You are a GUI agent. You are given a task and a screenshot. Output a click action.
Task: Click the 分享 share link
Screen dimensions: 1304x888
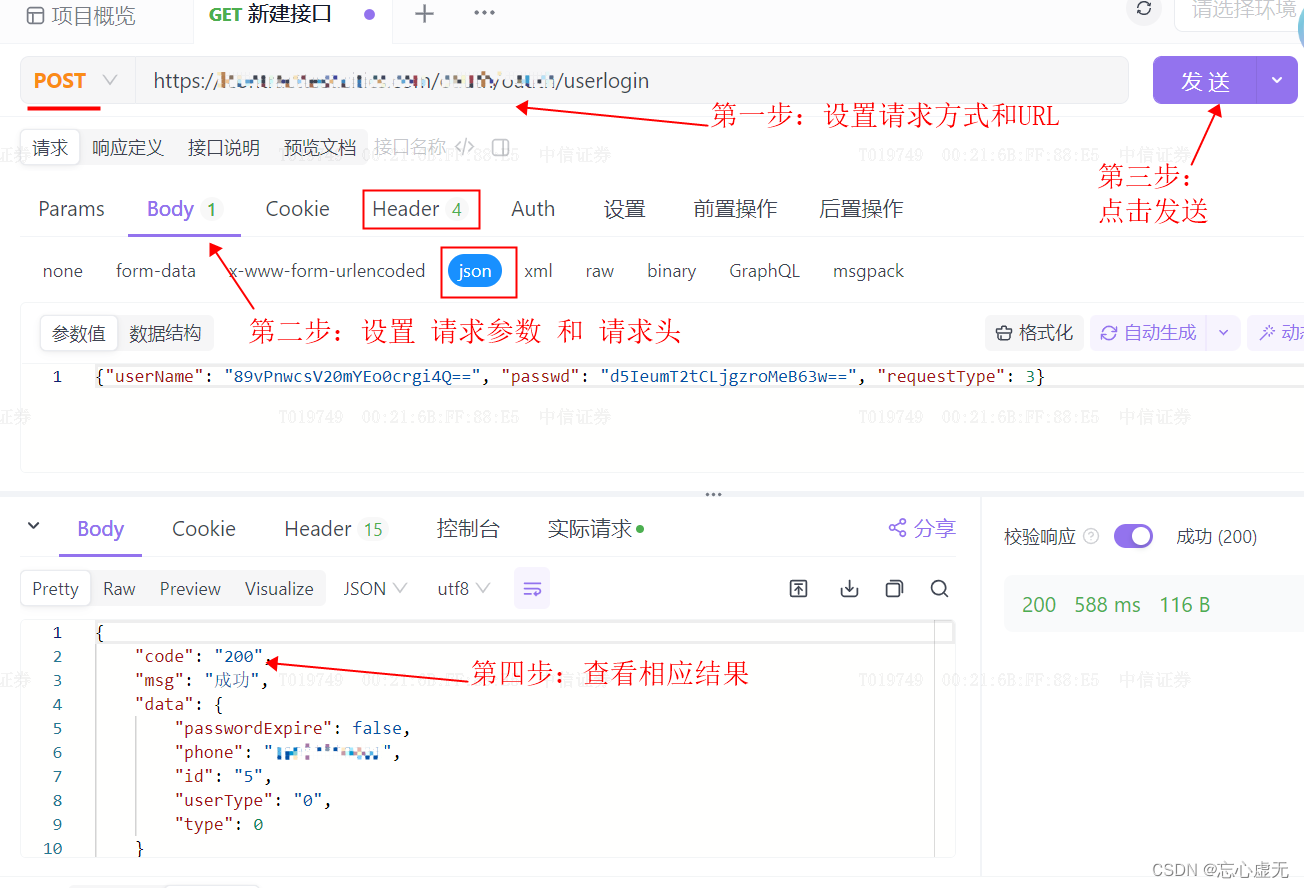point(922,528)
